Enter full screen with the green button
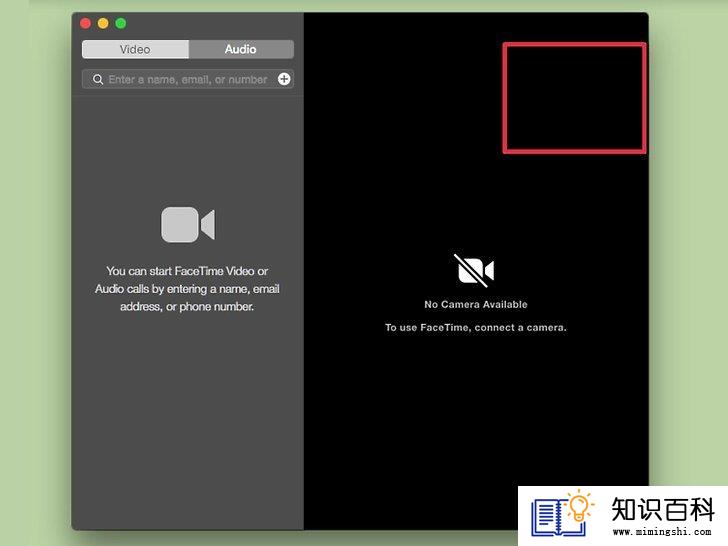Screen dimensions: 728x546 coord(121,23)
